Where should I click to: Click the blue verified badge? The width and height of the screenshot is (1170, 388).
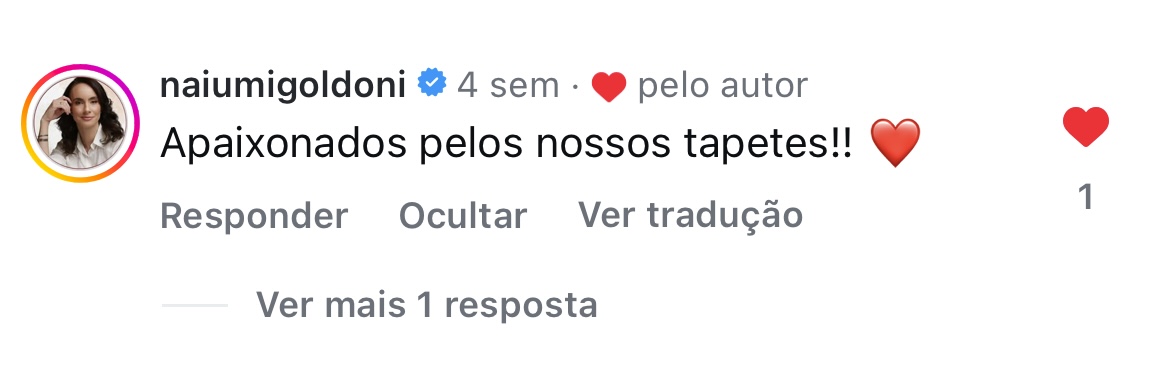click(431, 83)
